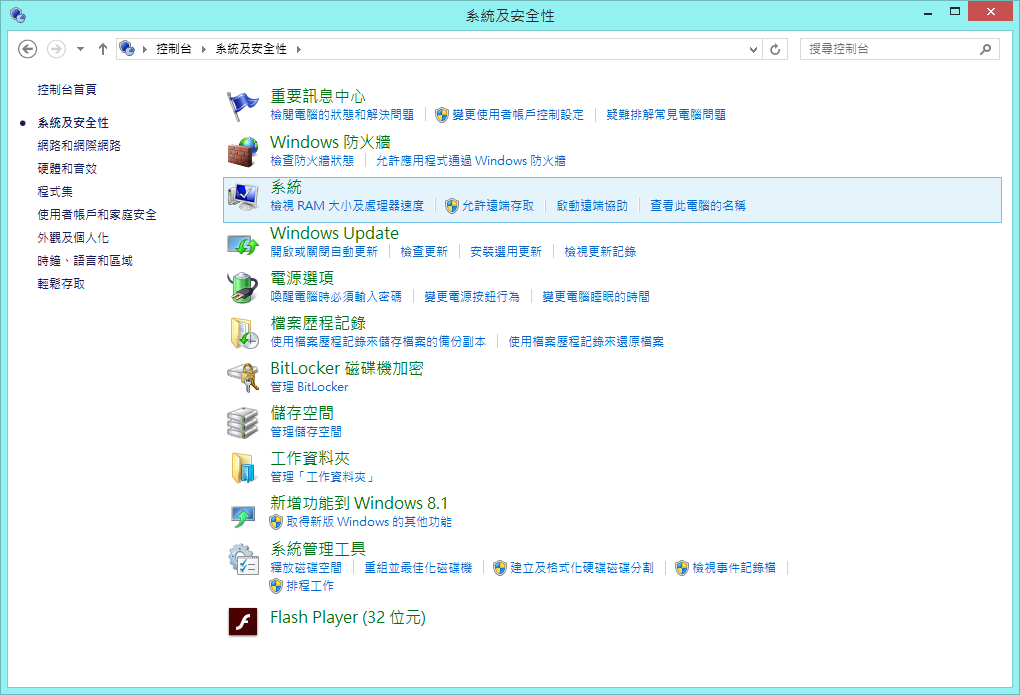Click the 查看此電腦的名稱 link
Image resolution: width=1020 pixels, height=695 pixels.
[x=697, y=206]
